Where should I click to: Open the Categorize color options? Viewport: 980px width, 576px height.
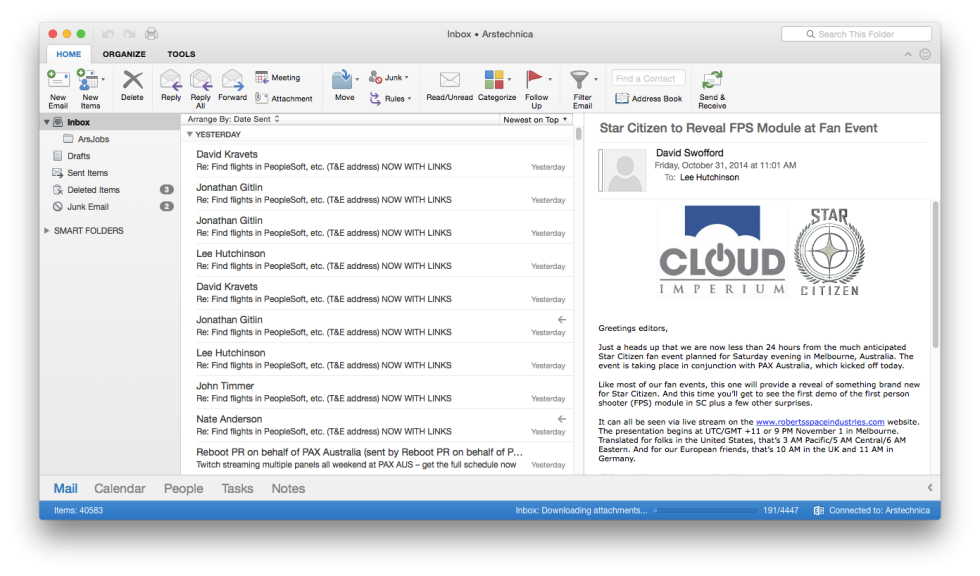(x=497, y=88)
